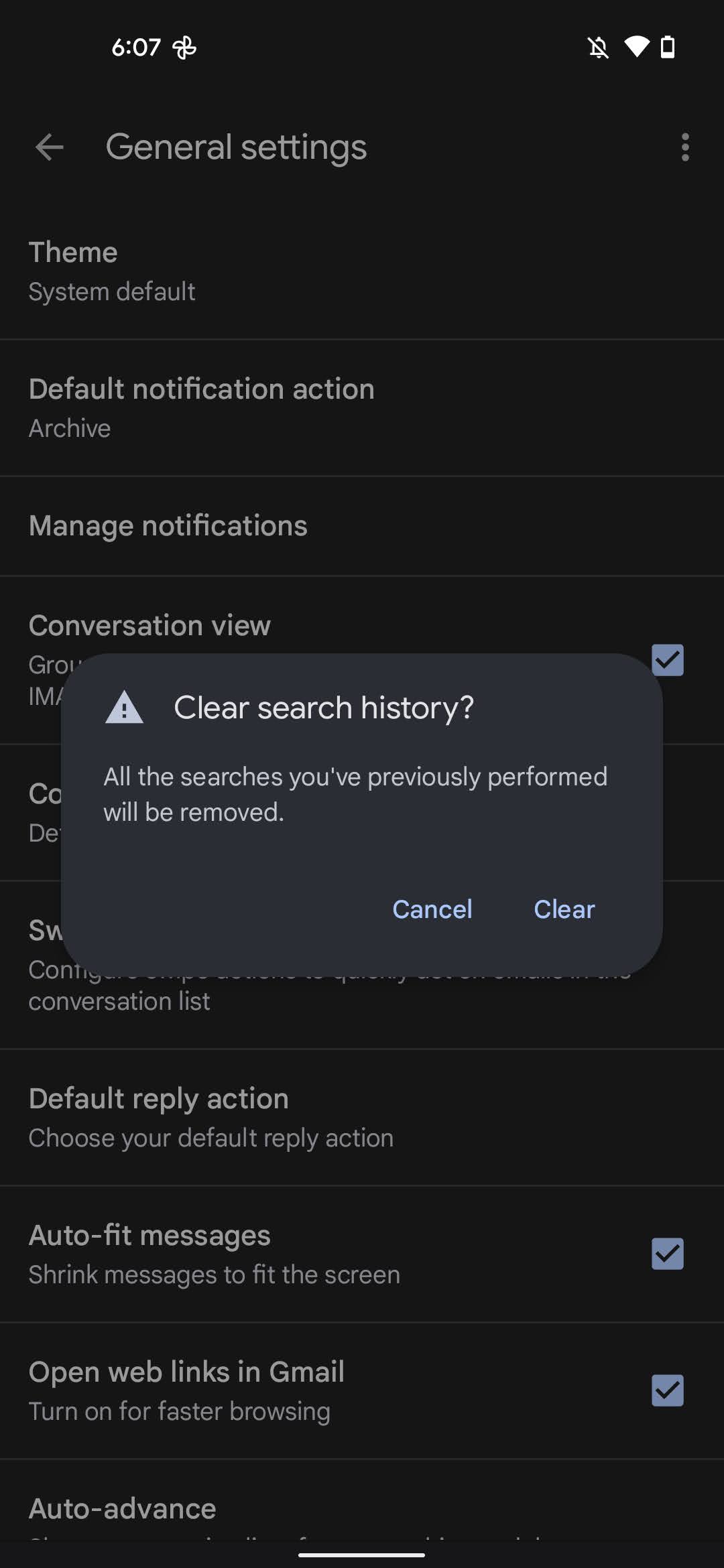
Task: Uncheck Auto-fit messages checkbox
Action: pyautogui.click(x=668, y=1254)
